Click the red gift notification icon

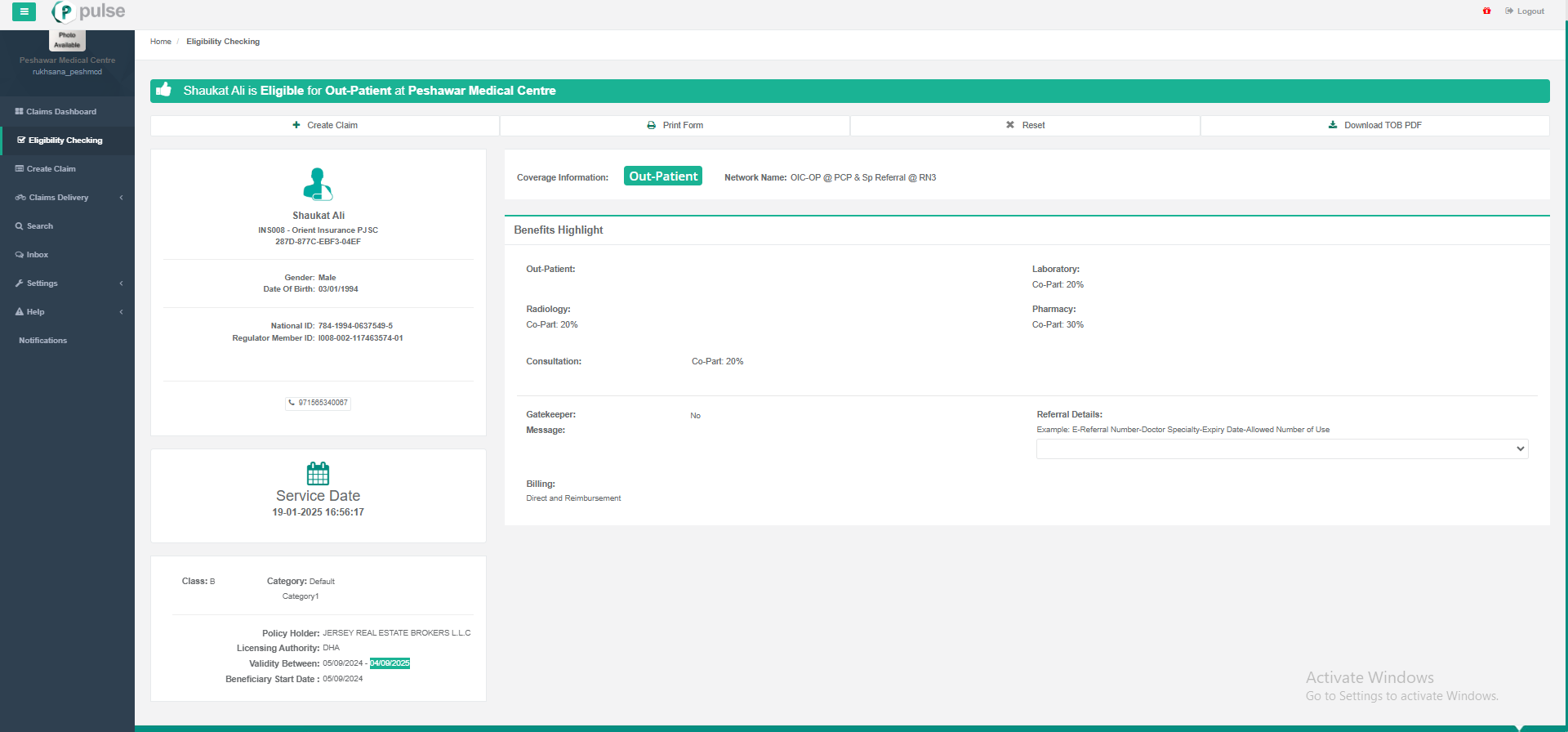pyautogui.click(x=1486, y=11)
